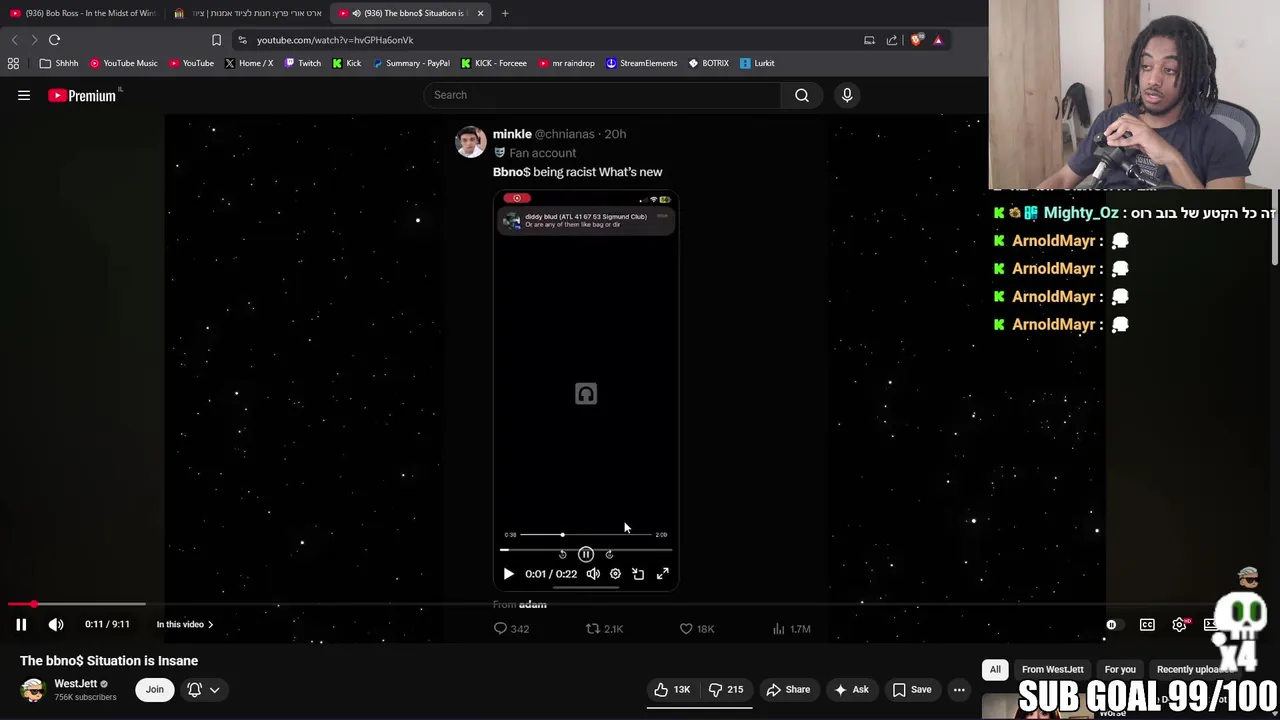The image size is (1280, 720).
Task: Switch to the Bob Ross tab
Action: click(83, 13)
